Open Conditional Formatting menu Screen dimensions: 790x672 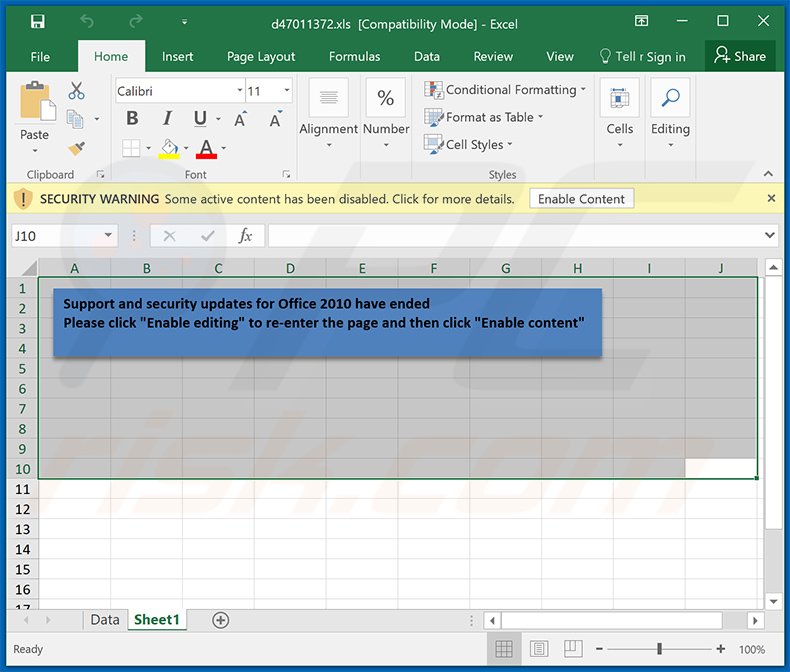tap(504, 90)
